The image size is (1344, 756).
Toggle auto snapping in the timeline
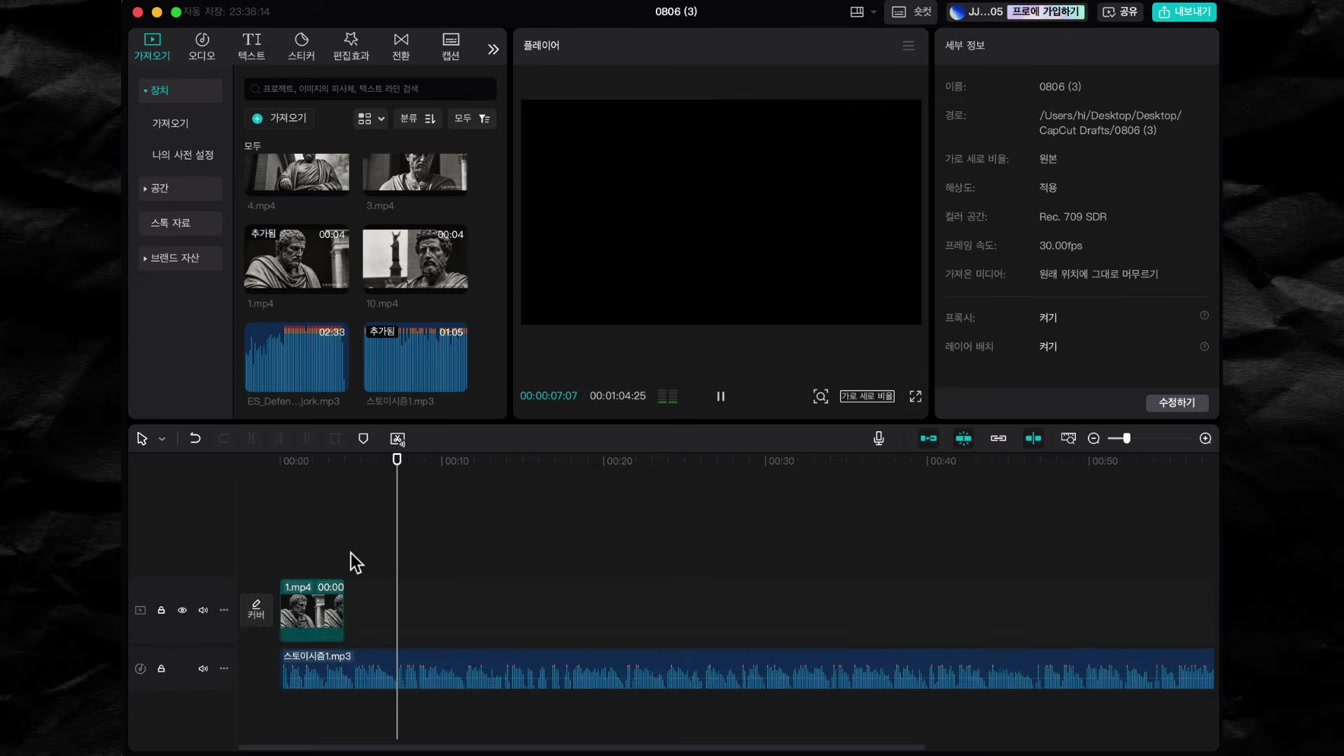pos(963,439)
